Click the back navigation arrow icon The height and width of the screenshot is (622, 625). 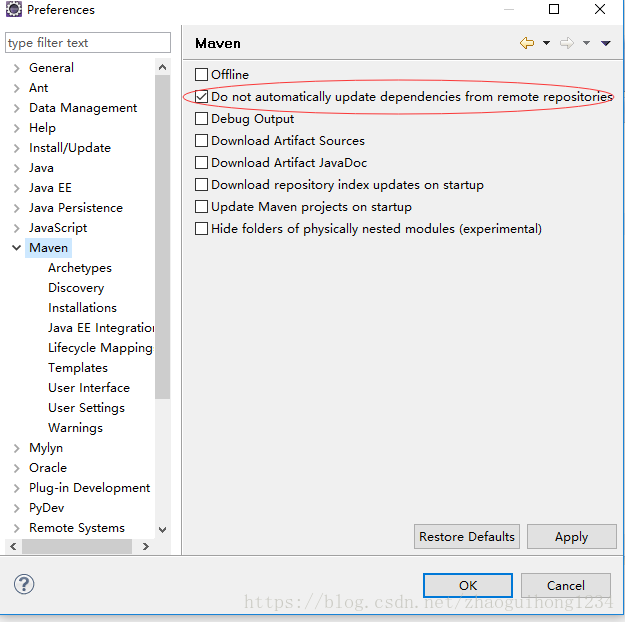pos(527,43)
